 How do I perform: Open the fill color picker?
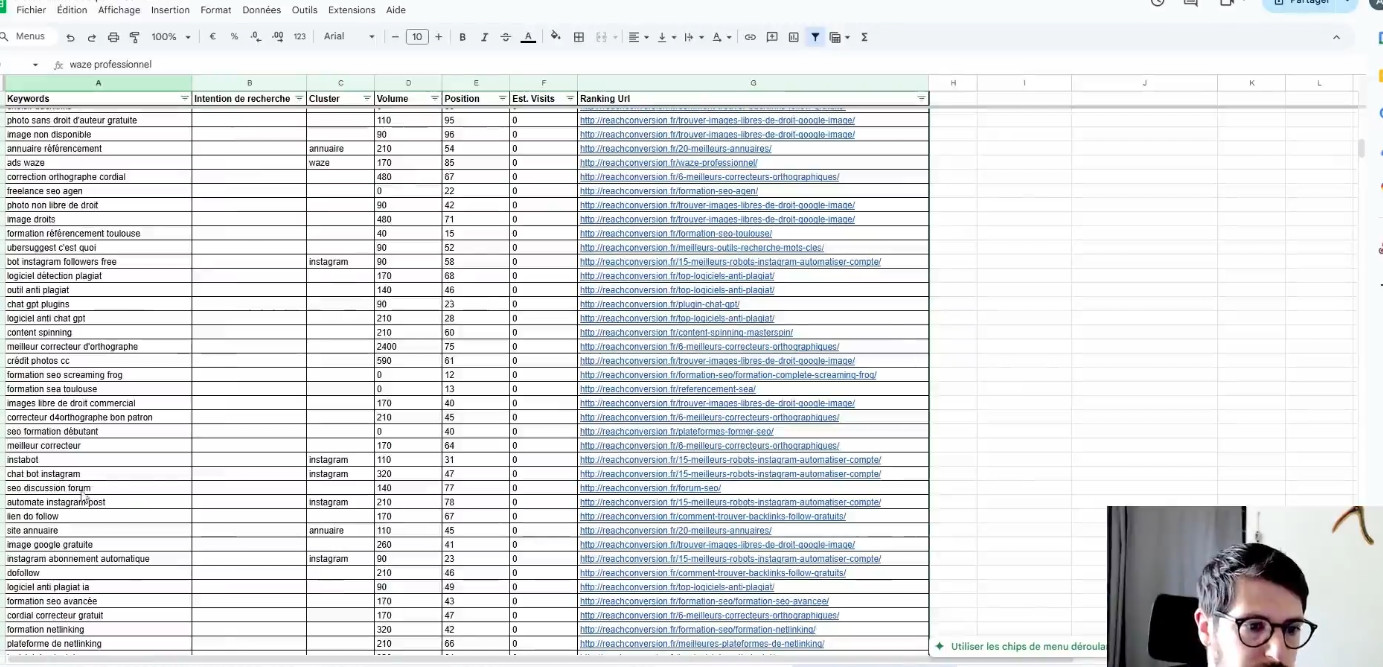[555, 37]
